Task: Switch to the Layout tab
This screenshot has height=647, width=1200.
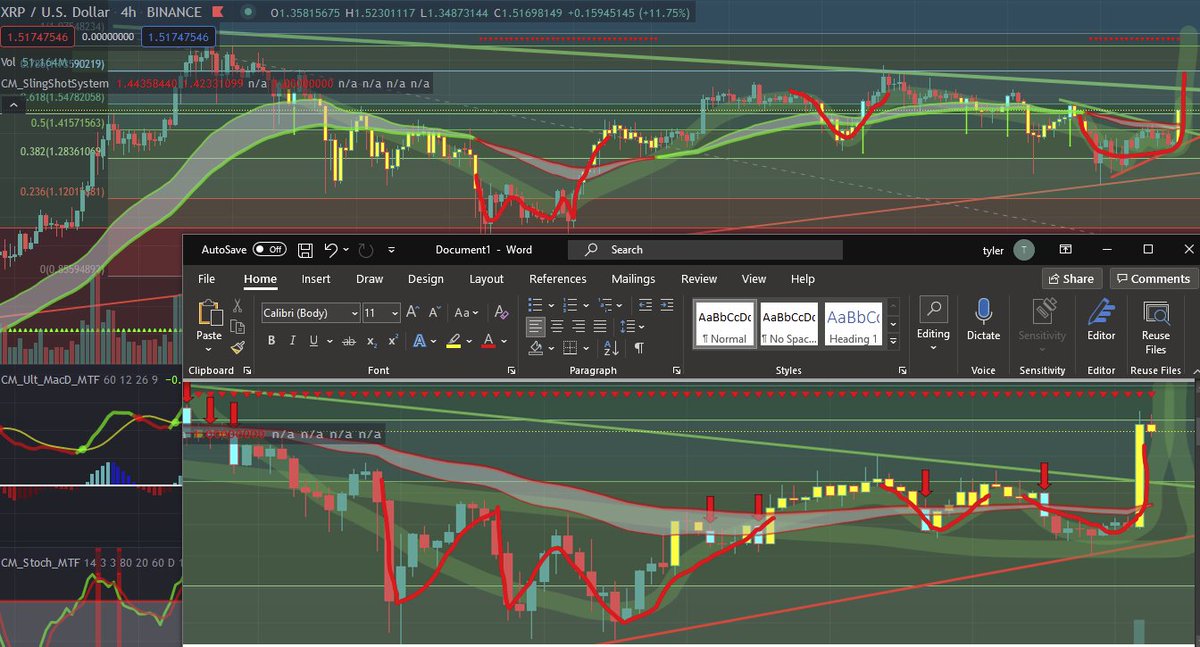Action: click(x=487, y=279)
